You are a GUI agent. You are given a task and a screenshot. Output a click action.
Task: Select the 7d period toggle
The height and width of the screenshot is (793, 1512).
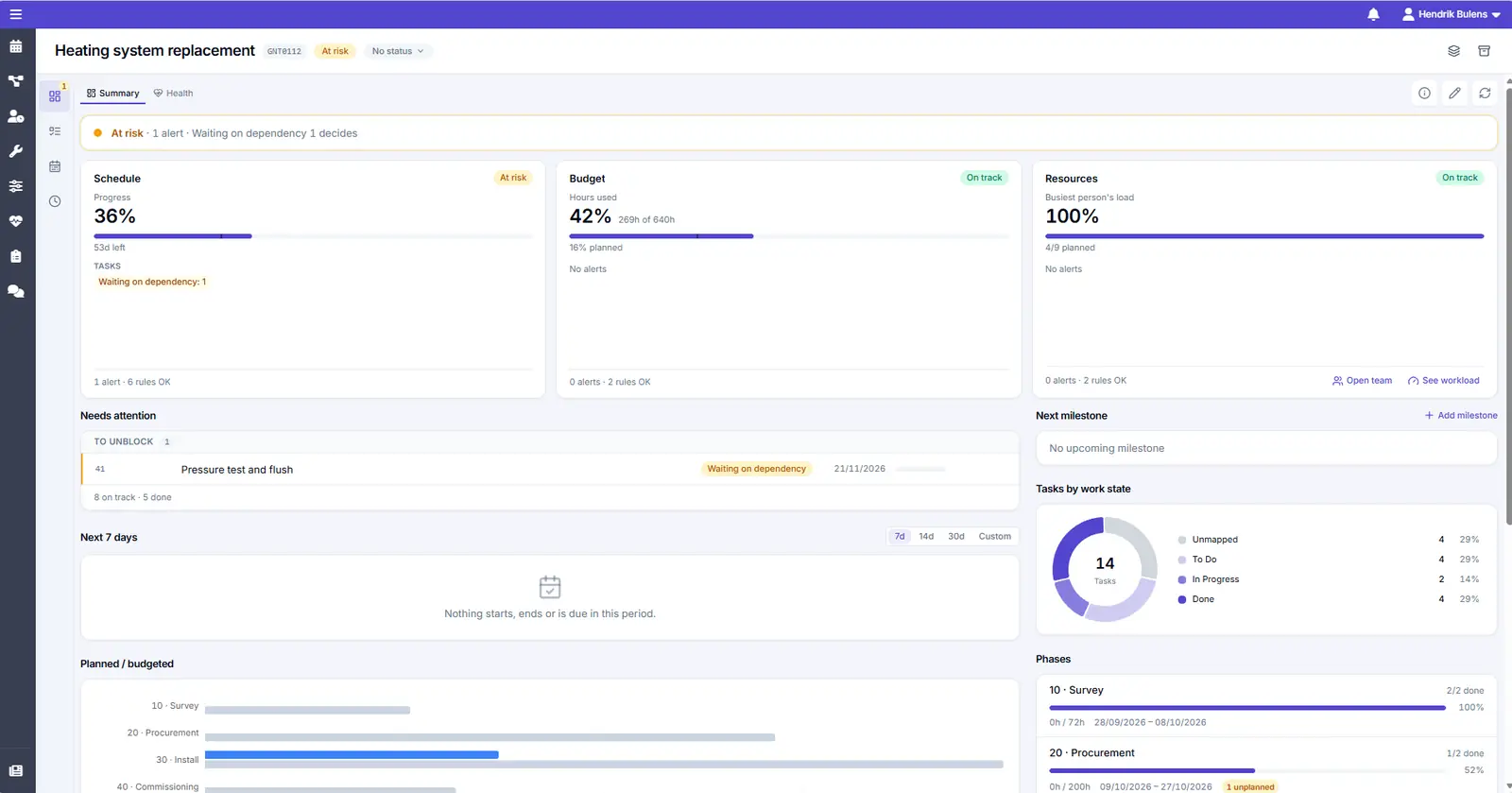[x=900, y=536]
